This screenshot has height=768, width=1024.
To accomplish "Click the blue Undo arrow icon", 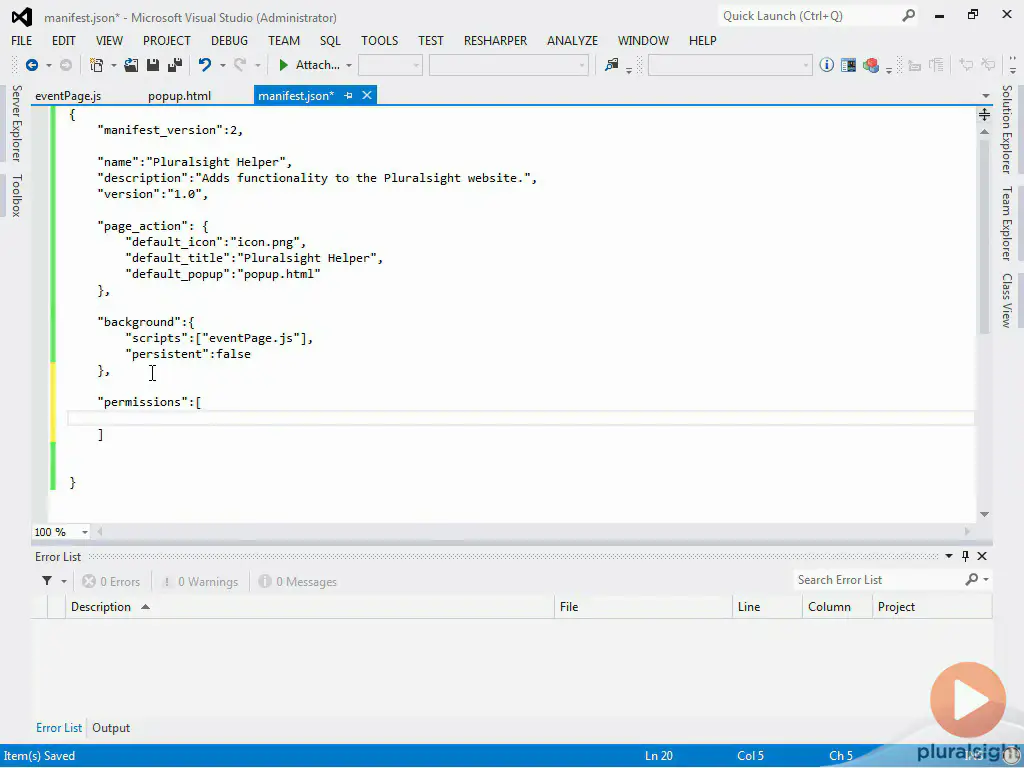I will [x=205, y=65].
